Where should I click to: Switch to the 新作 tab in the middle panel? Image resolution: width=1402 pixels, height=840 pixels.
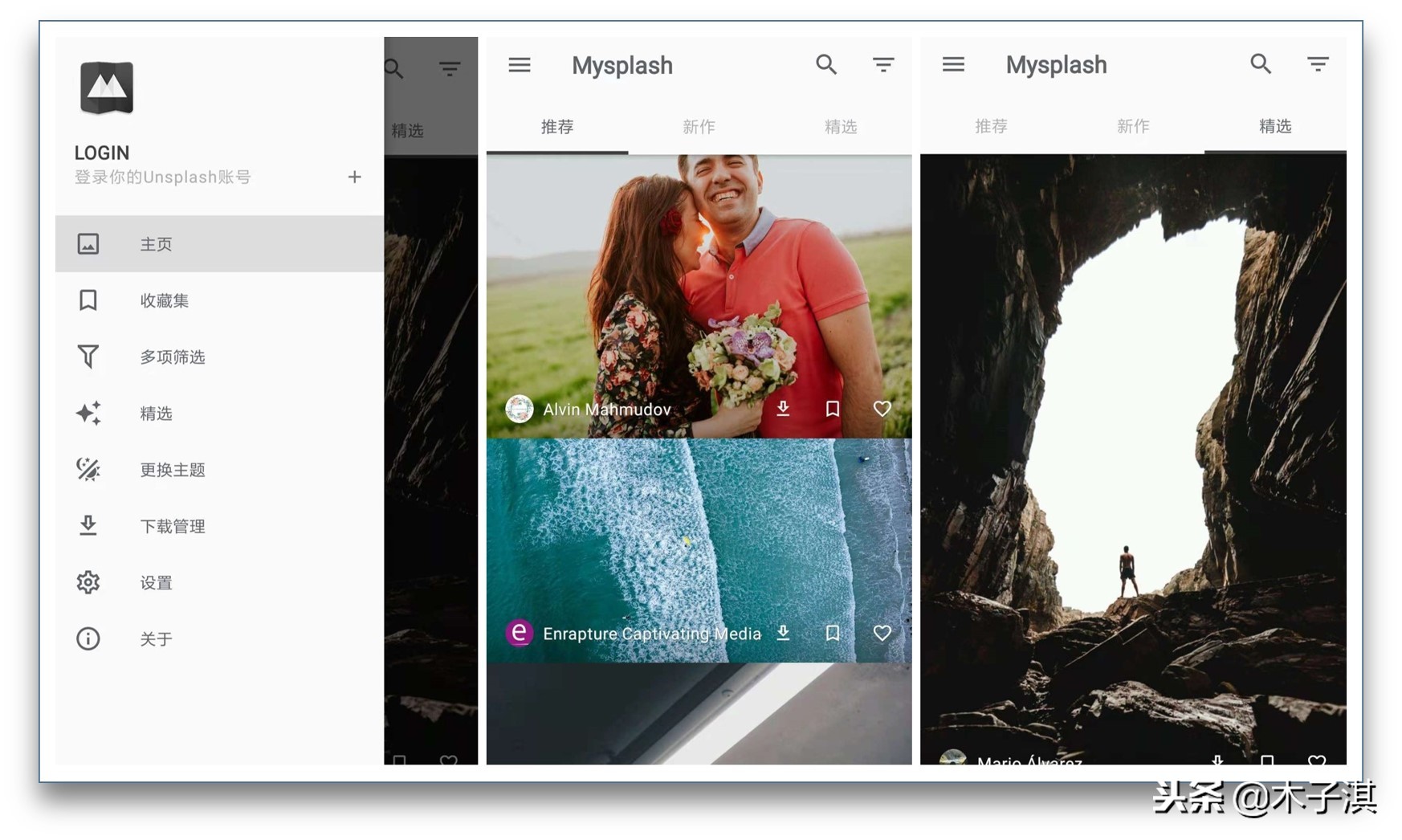pyautogui.click(x=699, y=127)
